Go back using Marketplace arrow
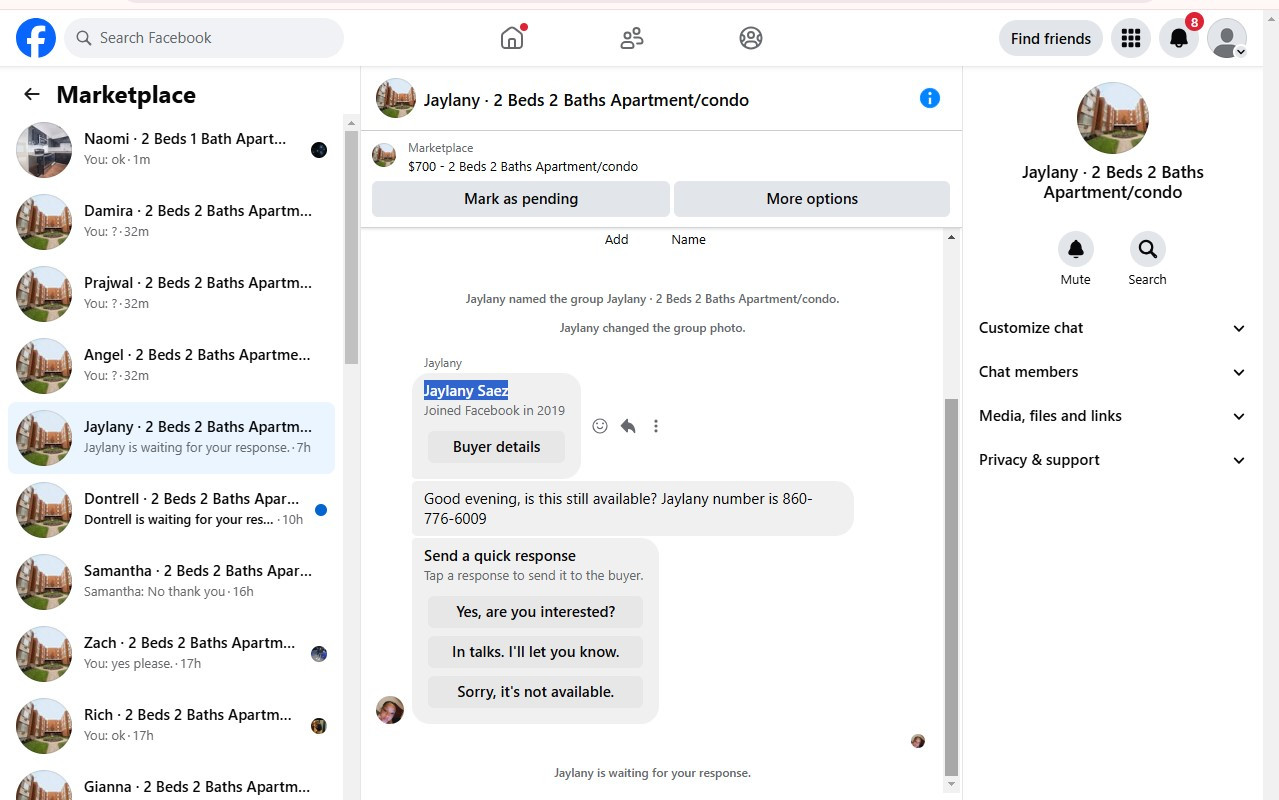The image size is (1279, 800). click(32, 94)
